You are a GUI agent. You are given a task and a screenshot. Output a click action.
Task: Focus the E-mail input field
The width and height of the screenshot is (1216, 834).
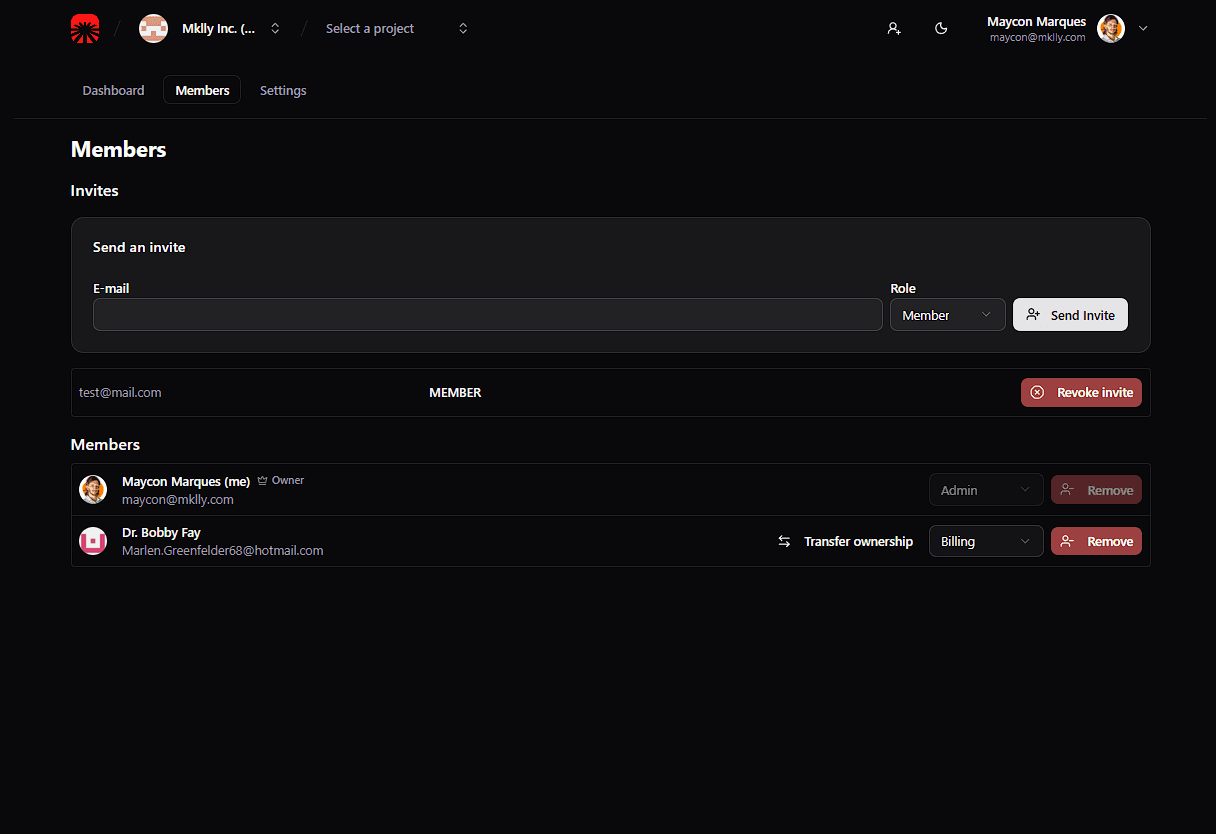pyautogui.click(x=487, y=315)
